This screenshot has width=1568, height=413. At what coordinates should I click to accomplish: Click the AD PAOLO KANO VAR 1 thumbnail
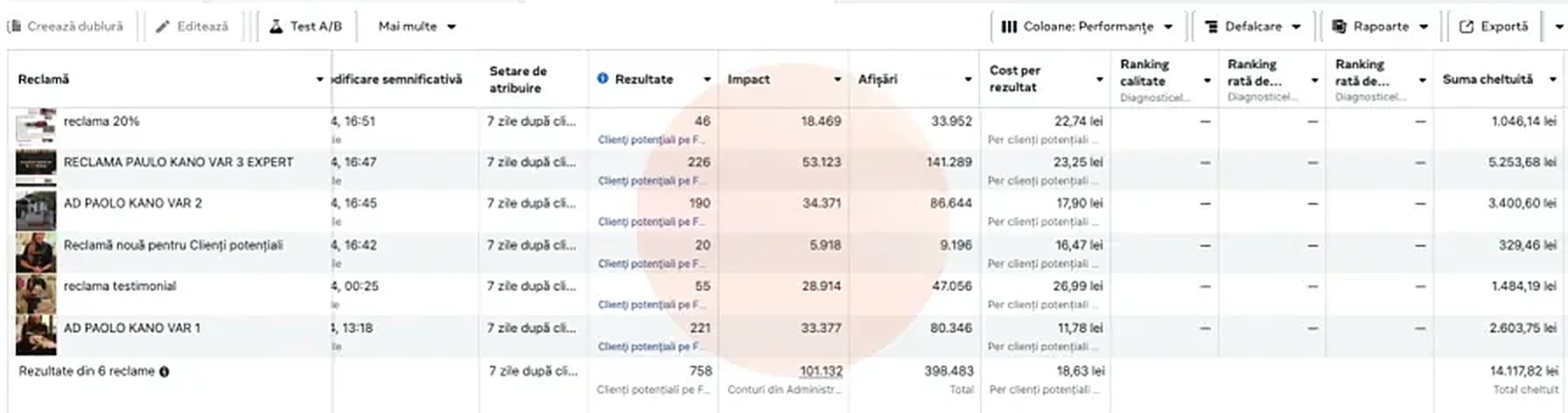[x=36, y=336]
